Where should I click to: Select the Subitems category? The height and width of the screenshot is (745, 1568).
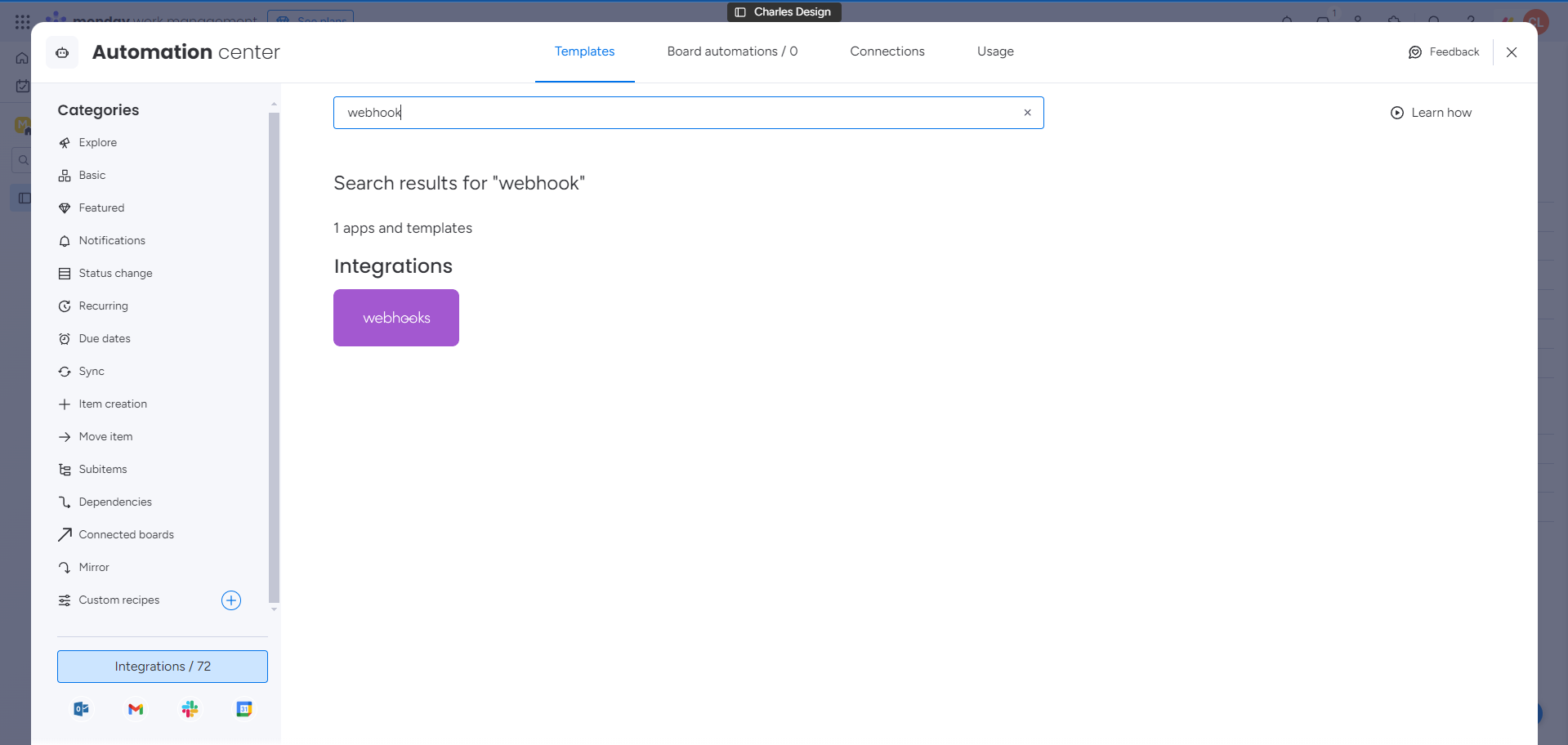[103, 469]
